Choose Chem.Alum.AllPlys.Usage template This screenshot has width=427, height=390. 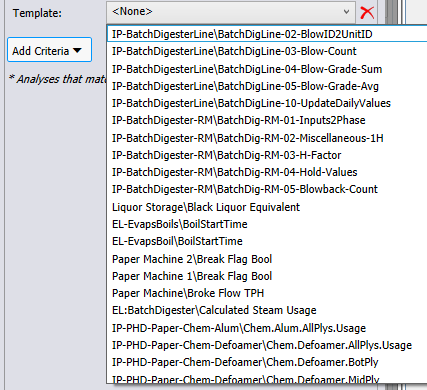pos(267,328)
